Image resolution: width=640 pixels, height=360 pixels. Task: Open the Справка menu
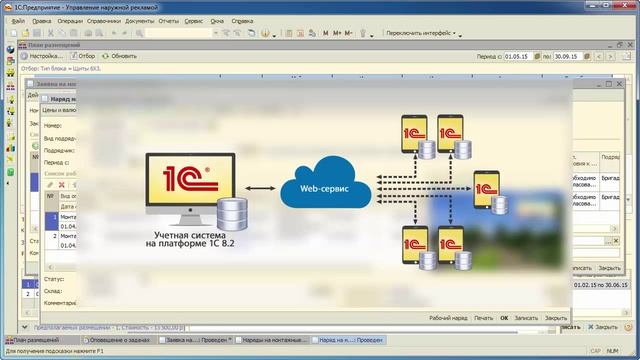[x=242, y=21]
